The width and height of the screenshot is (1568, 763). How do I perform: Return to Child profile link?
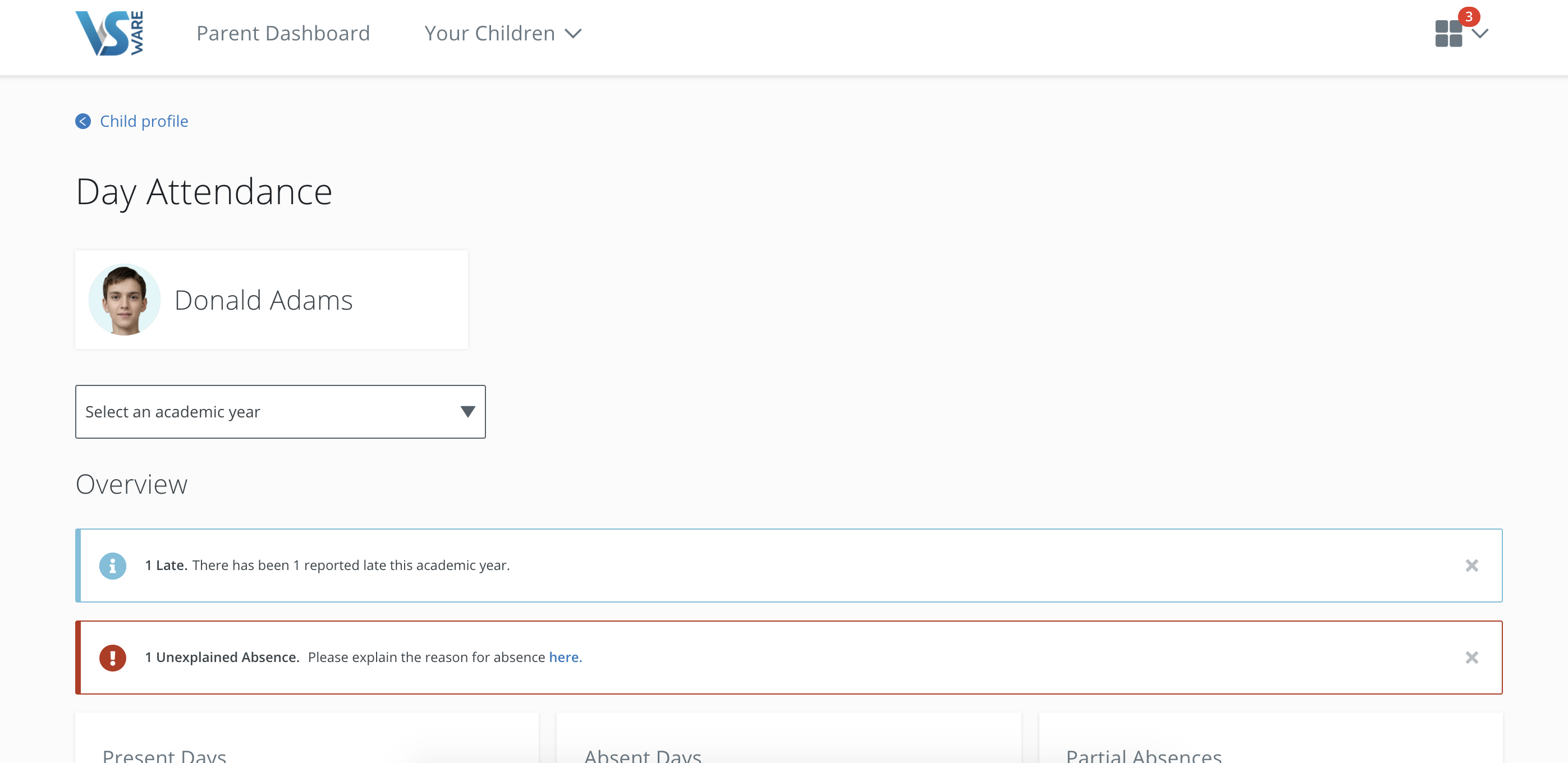pyautogui.click(x=144, y=121)
